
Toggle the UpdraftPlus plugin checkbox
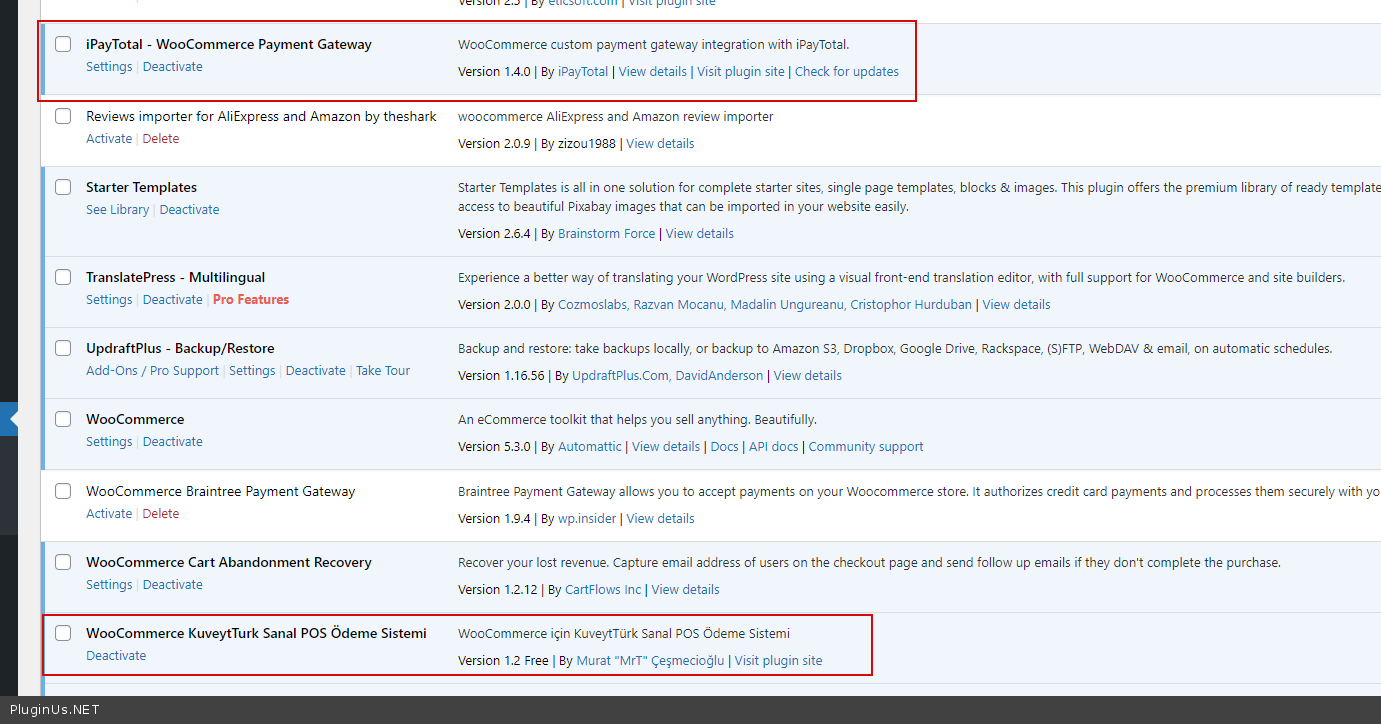click(63, 348)
